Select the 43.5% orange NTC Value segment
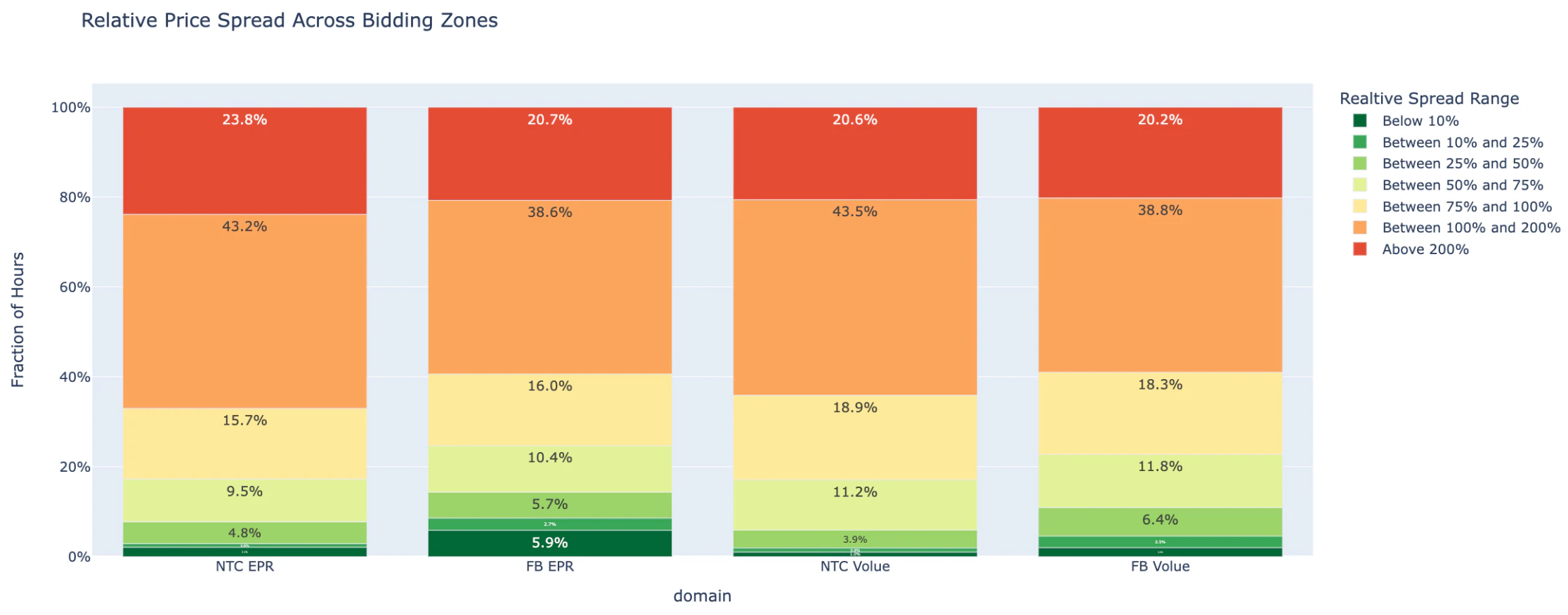Screen dimensions: 1568x615 pyautogui.click(x=854, y=297)
